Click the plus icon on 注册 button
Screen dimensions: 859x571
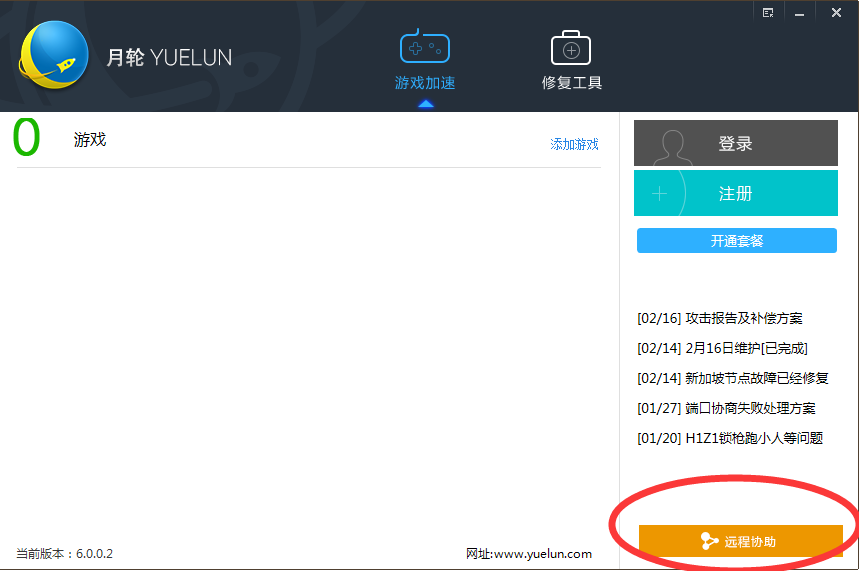pyautogui.click(x=660, y=193)
